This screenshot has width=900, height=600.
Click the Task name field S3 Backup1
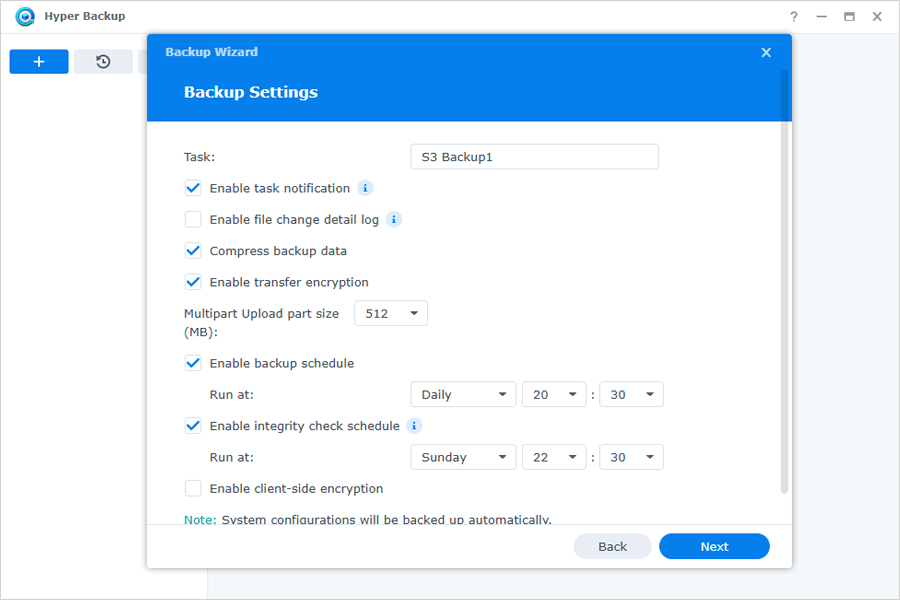534,157
